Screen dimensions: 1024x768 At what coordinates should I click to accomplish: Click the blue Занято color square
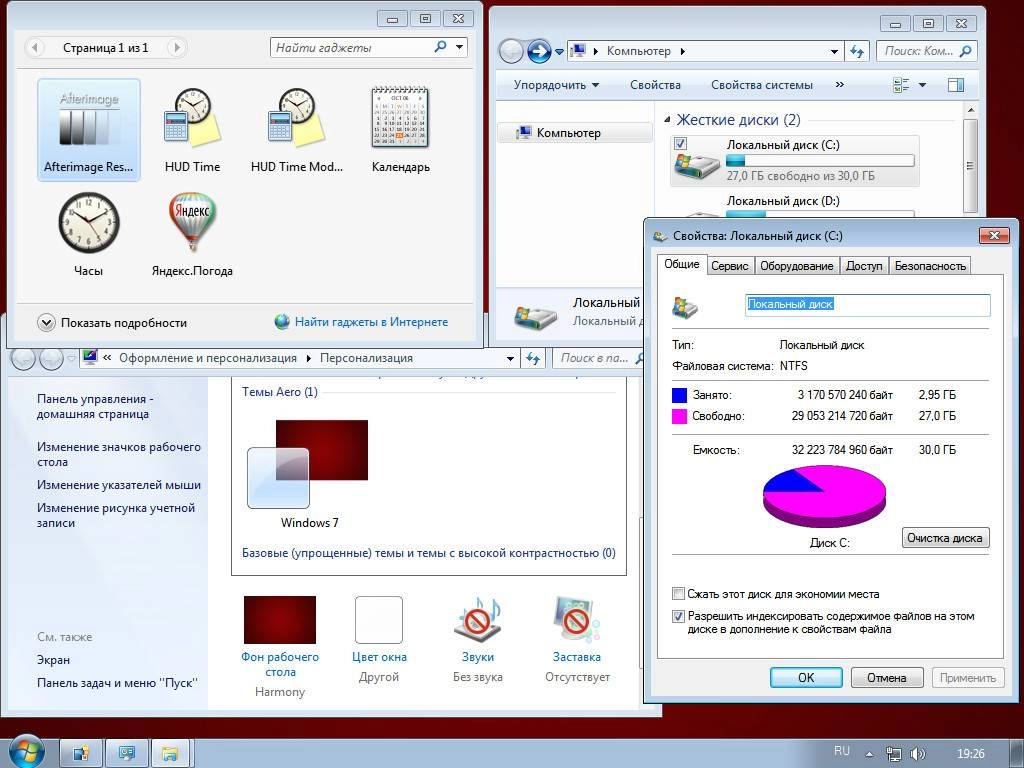pyautogui.click(x=679, y=395)
